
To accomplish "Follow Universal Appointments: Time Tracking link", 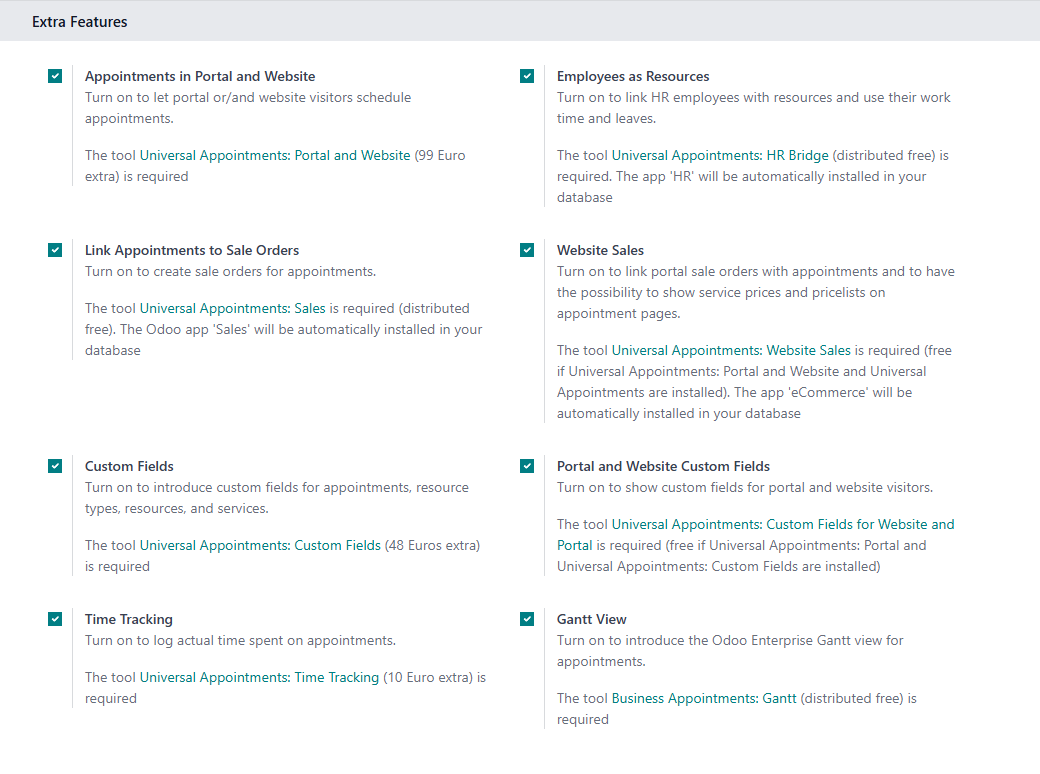I will tap(259, 677).
